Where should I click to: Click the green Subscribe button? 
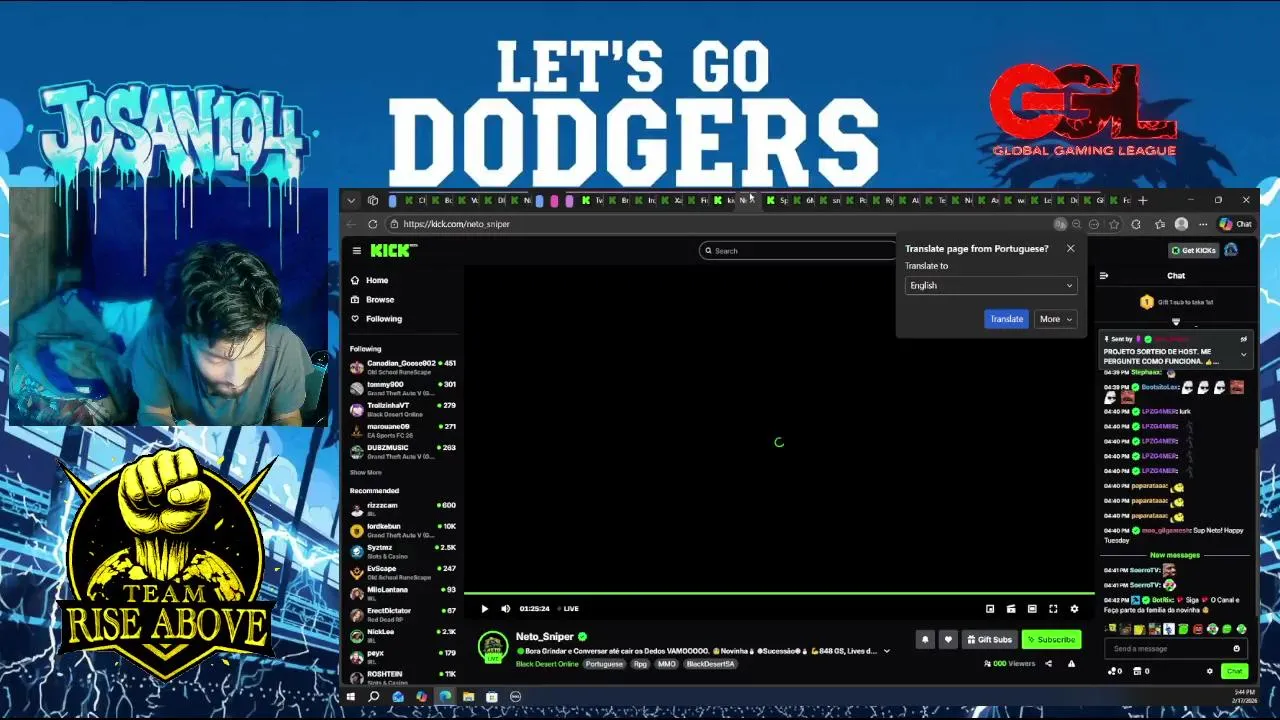1051,639
